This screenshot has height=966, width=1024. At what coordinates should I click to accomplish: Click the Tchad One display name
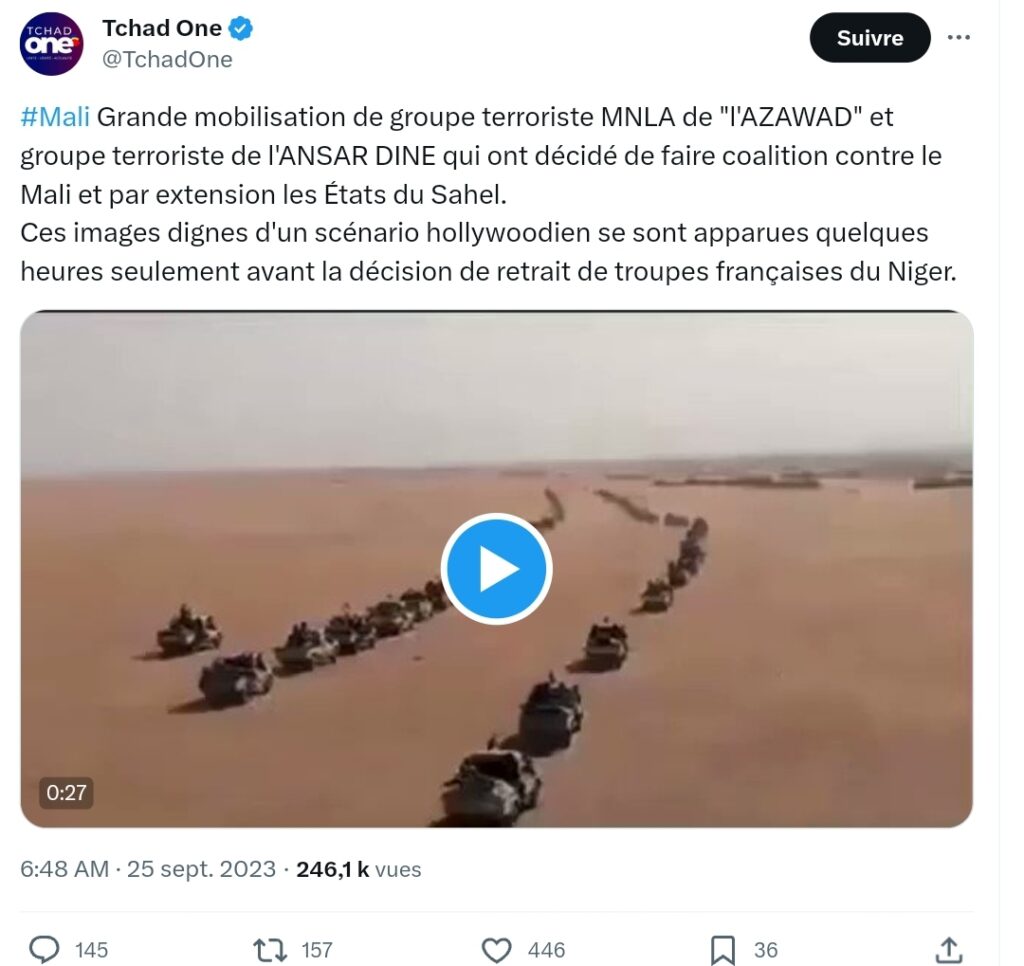[x=162, y=28]
